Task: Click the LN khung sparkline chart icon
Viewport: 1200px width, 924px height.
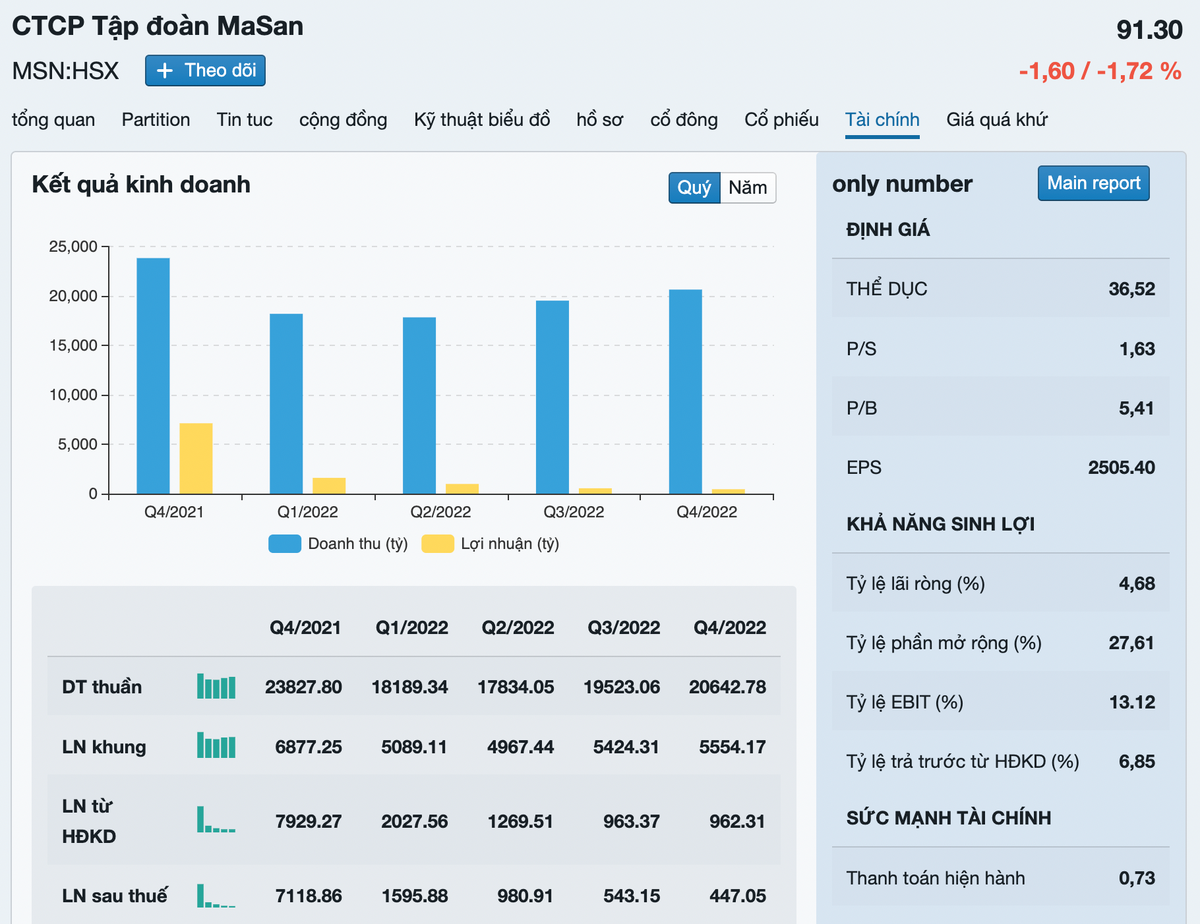Action: click(x=216, y=746)
